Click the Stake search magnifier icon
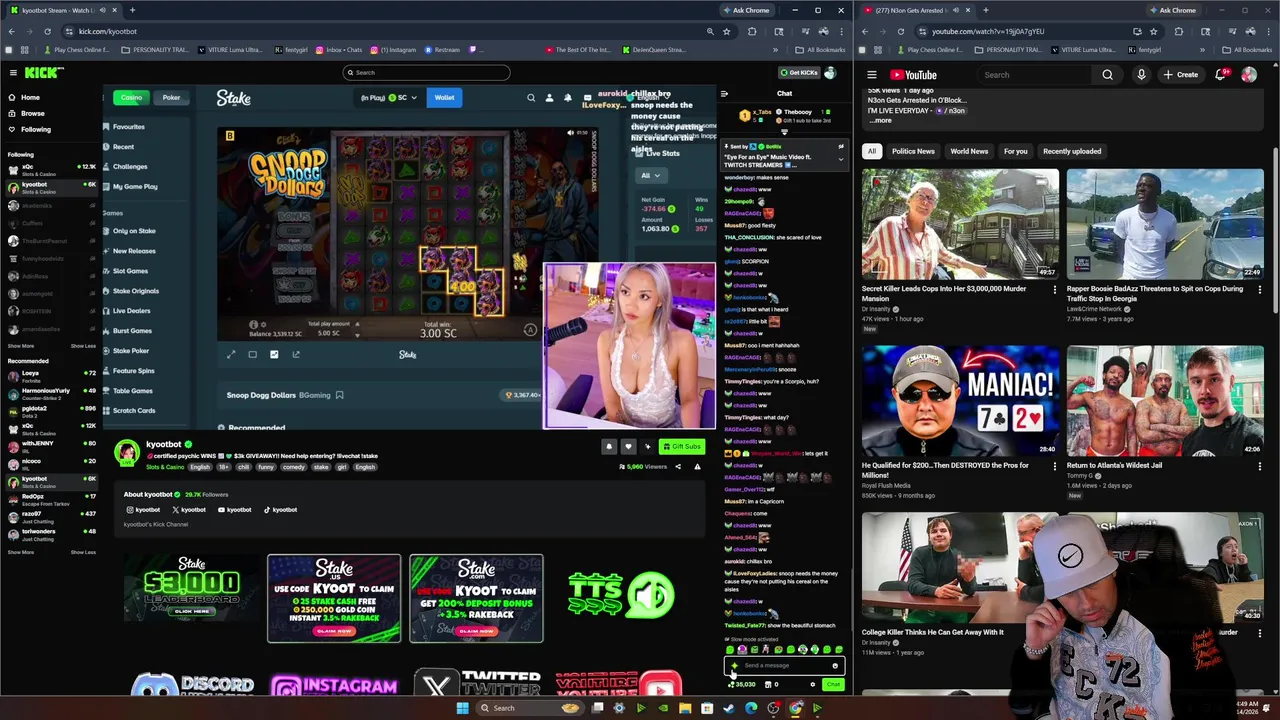The image size is (1280, 720). (531, 97)
